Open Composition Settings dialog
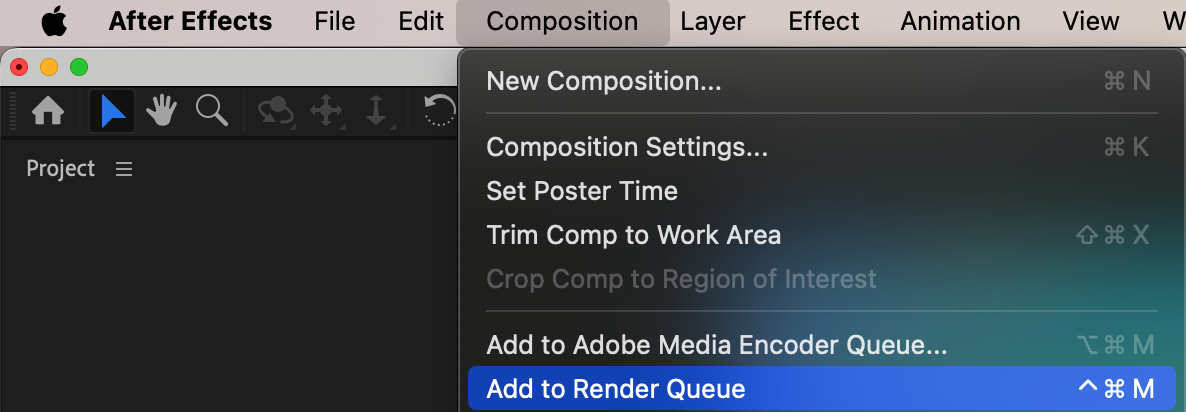 (x=627, y=147)
